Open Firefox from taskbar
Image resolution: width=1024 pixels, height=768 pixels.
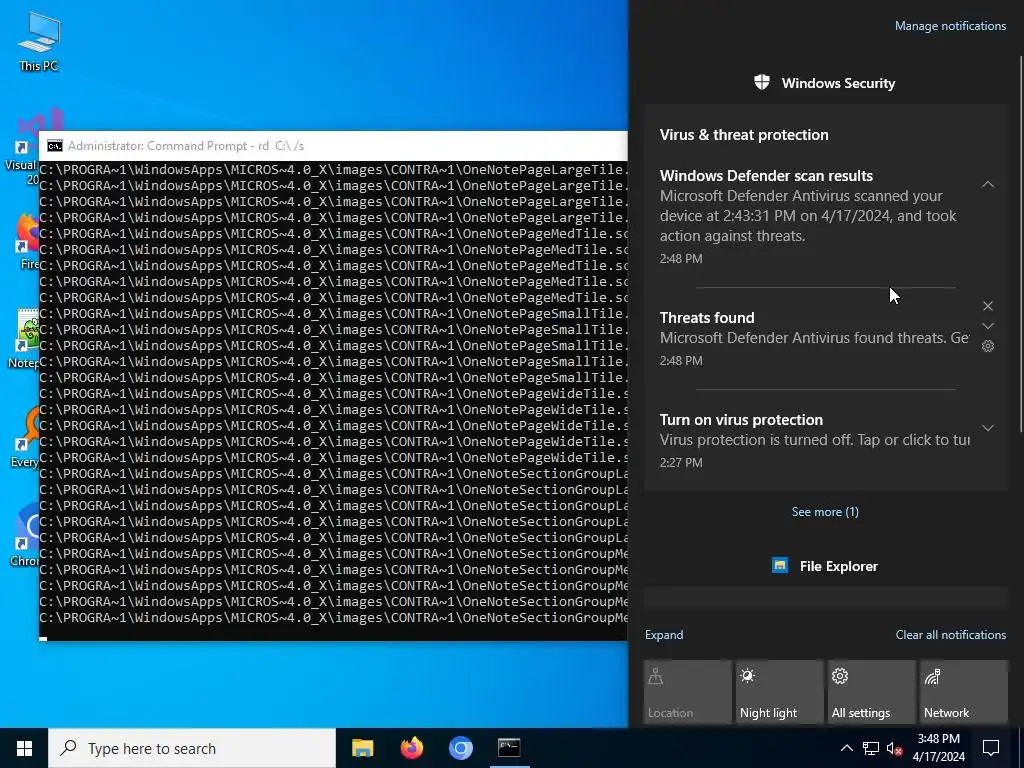(x=411, y=748)
